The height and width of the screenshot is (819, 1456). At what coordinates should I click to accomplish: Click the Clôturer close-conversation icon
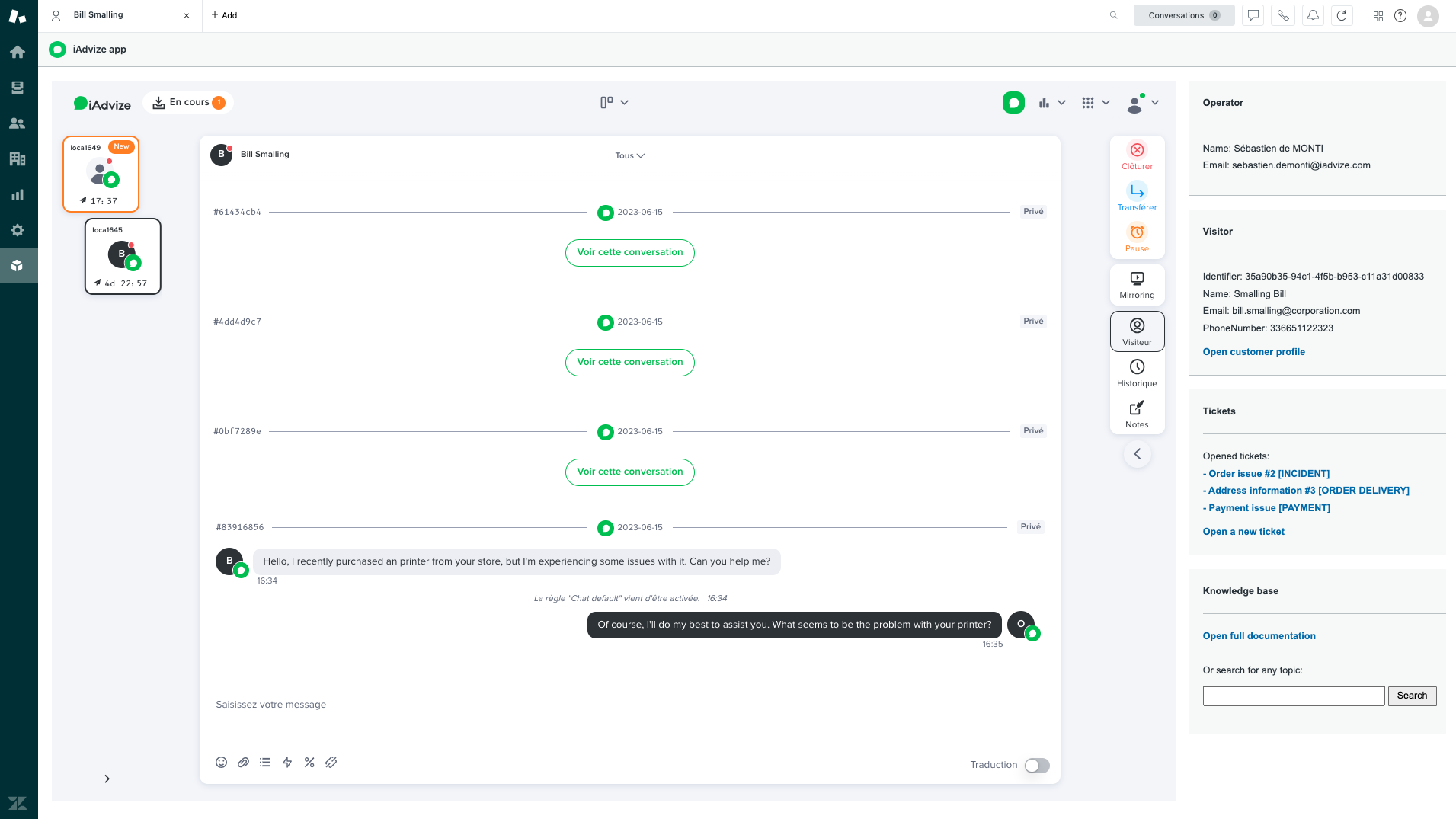[x=1137, y=151]
